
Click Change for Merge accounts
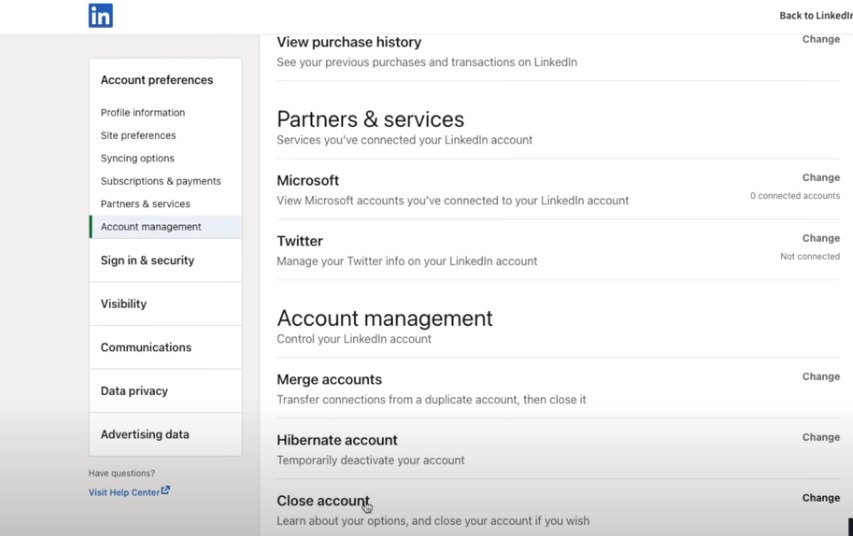(820, 377)
